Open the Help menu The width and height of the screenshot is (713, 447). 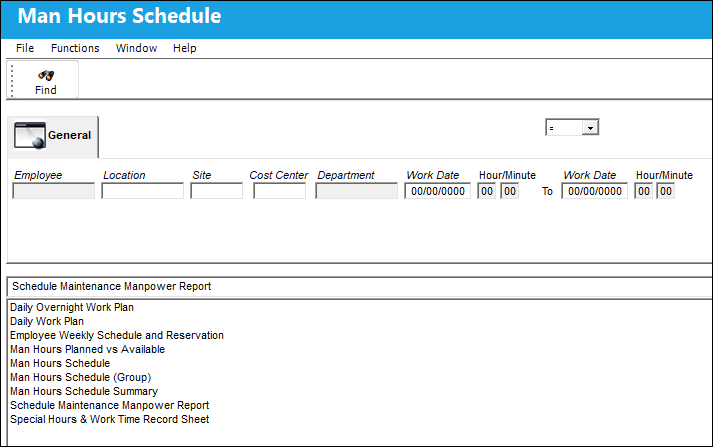point(185,48)
